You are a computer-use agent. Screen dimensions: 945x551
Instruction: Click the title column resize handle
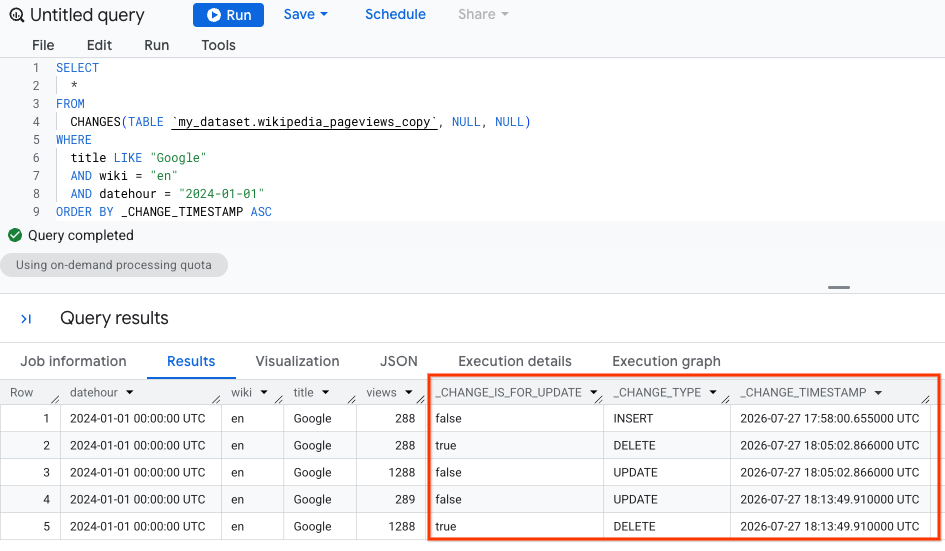click(x=351, y=399)
